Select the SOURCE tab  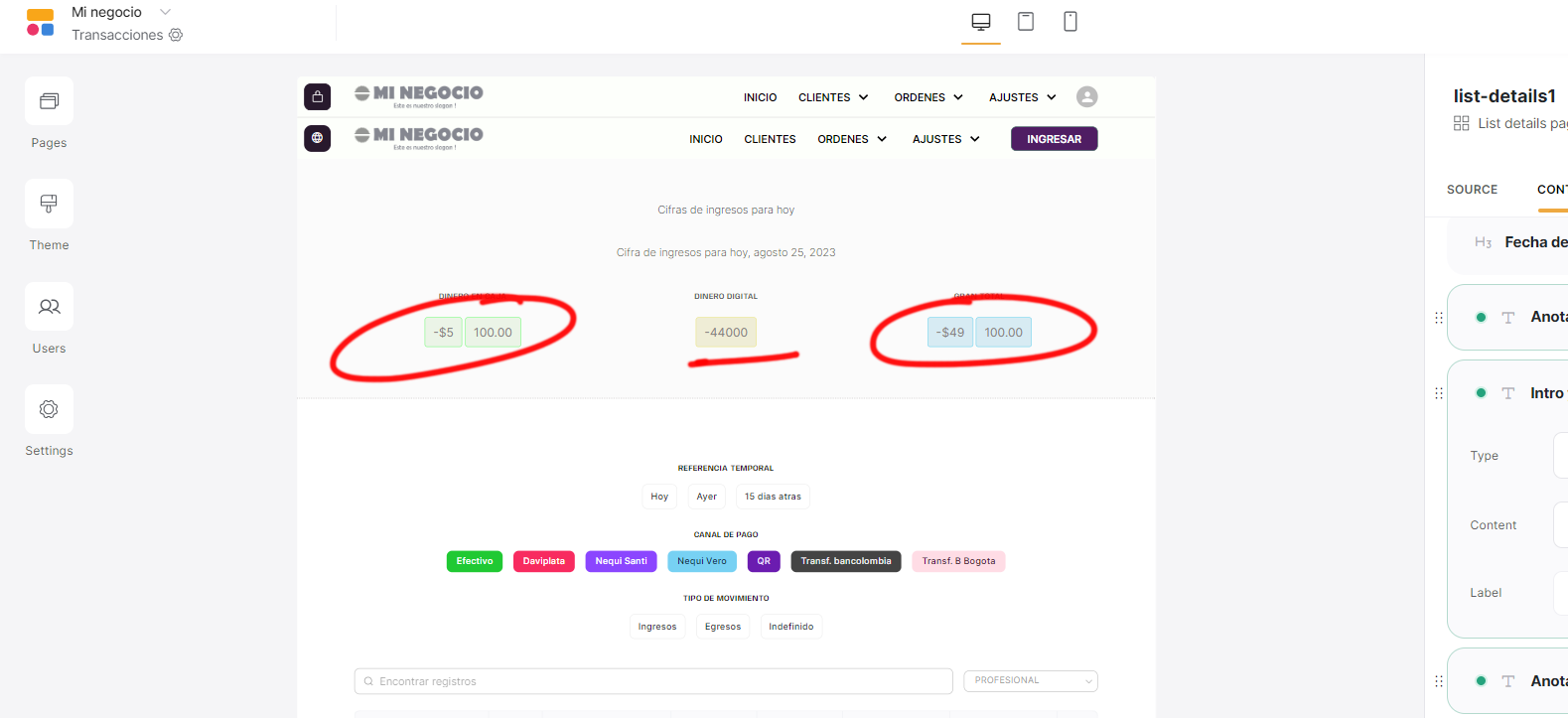coord(1472,190)
